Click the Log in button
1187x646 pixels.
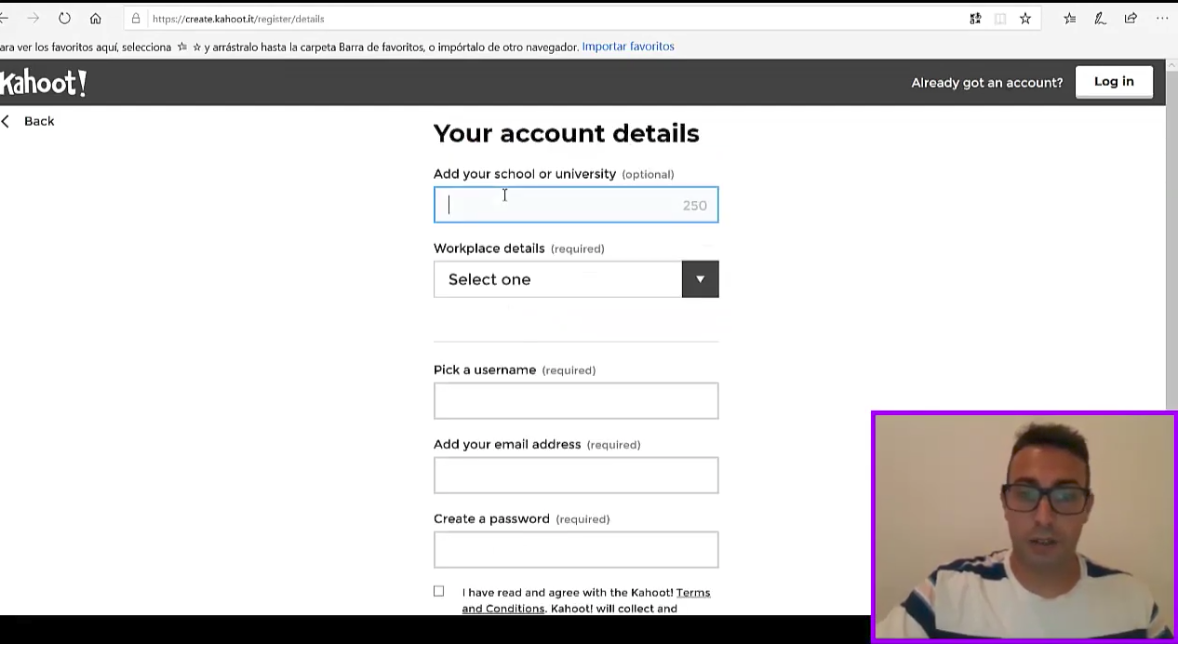(1114, 82)
